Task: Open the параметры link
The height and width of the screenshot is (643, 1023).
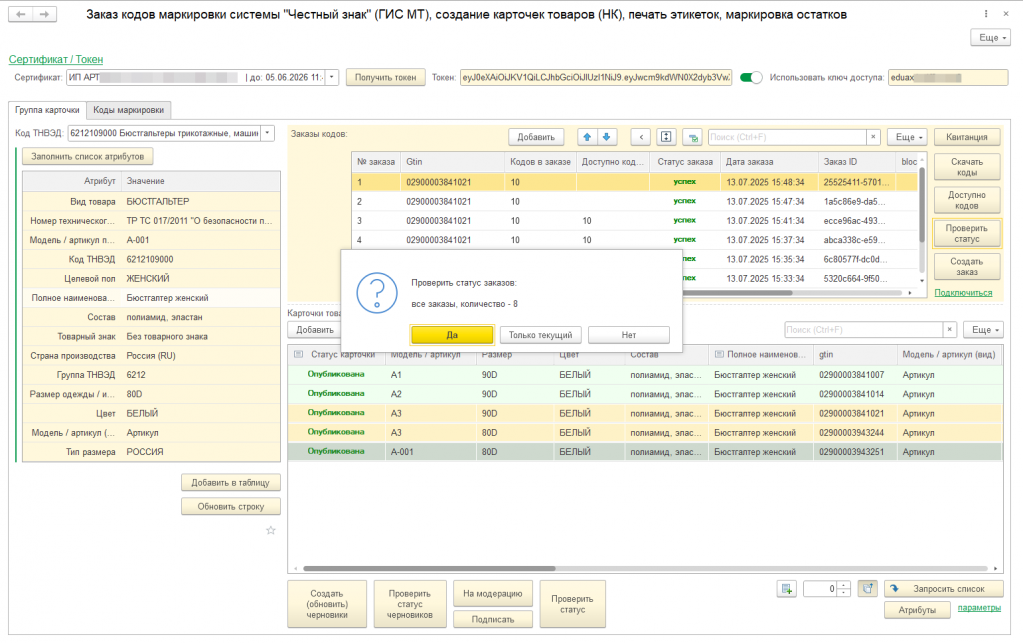Action: [x=978, y=608]
